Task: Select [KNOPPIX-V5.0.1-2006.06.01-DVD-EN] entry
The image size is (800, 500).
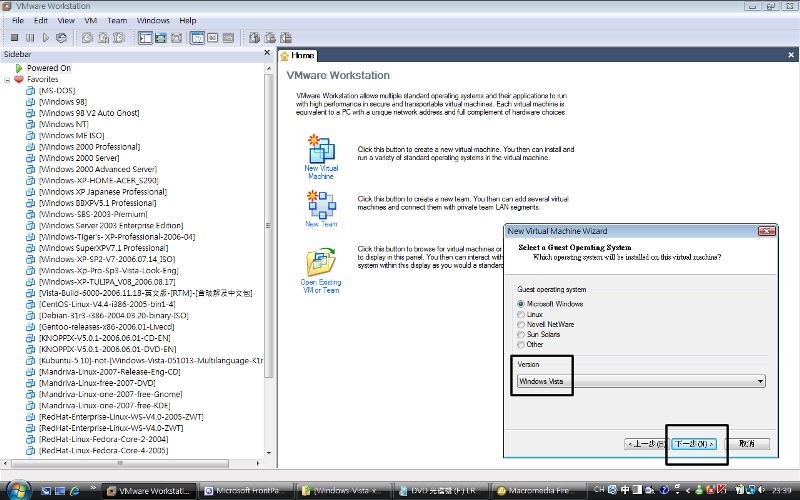Action: [x=108, y=349]
